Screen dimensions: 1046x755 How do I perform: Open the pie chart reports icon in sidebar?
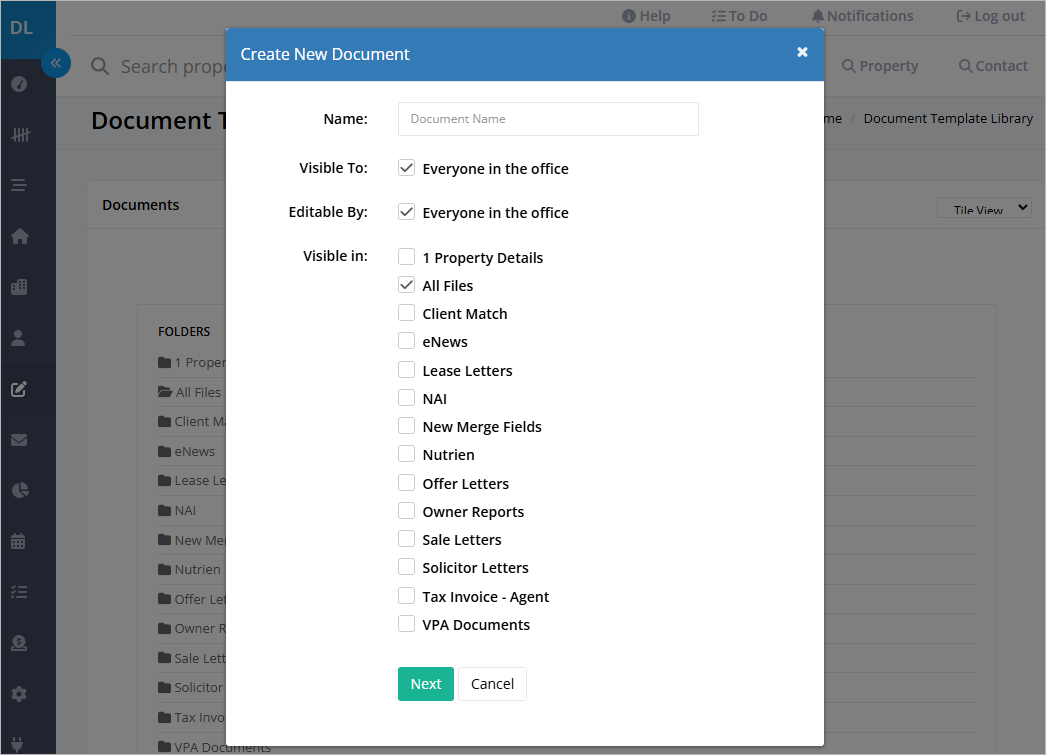click(x=20, y=490)
